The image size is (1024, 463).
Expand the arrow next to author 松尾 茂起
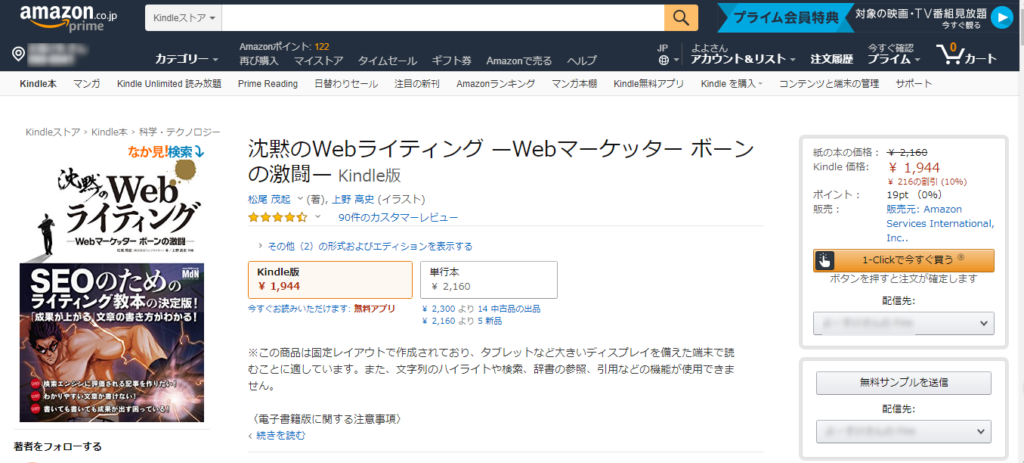tap(300, 199)
